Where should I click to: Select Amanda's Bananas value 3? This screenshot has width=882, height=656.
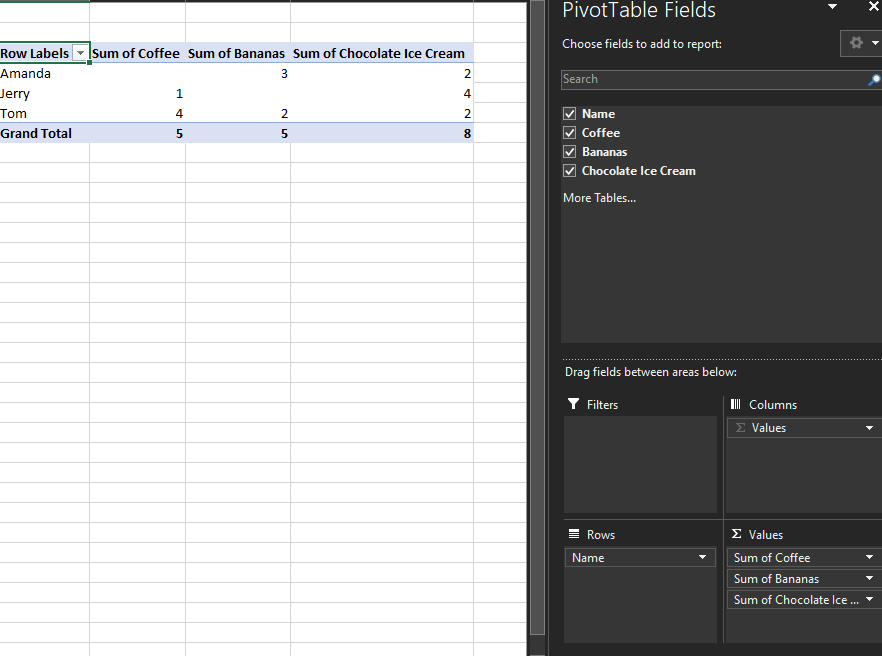point(238,74)
